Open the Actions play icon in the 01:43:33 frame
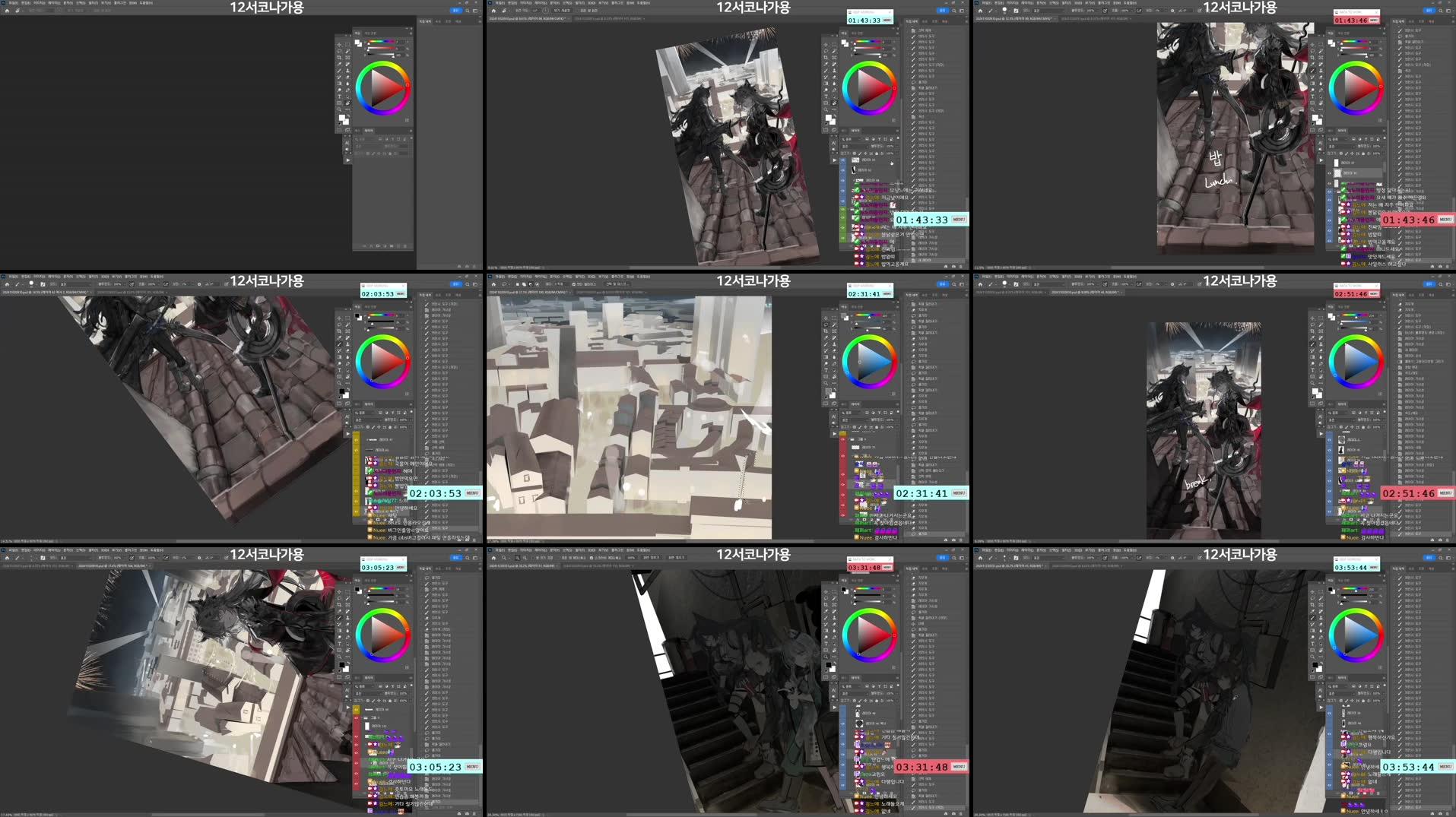The image size is (1456, 817). click(x=834, y=160)
